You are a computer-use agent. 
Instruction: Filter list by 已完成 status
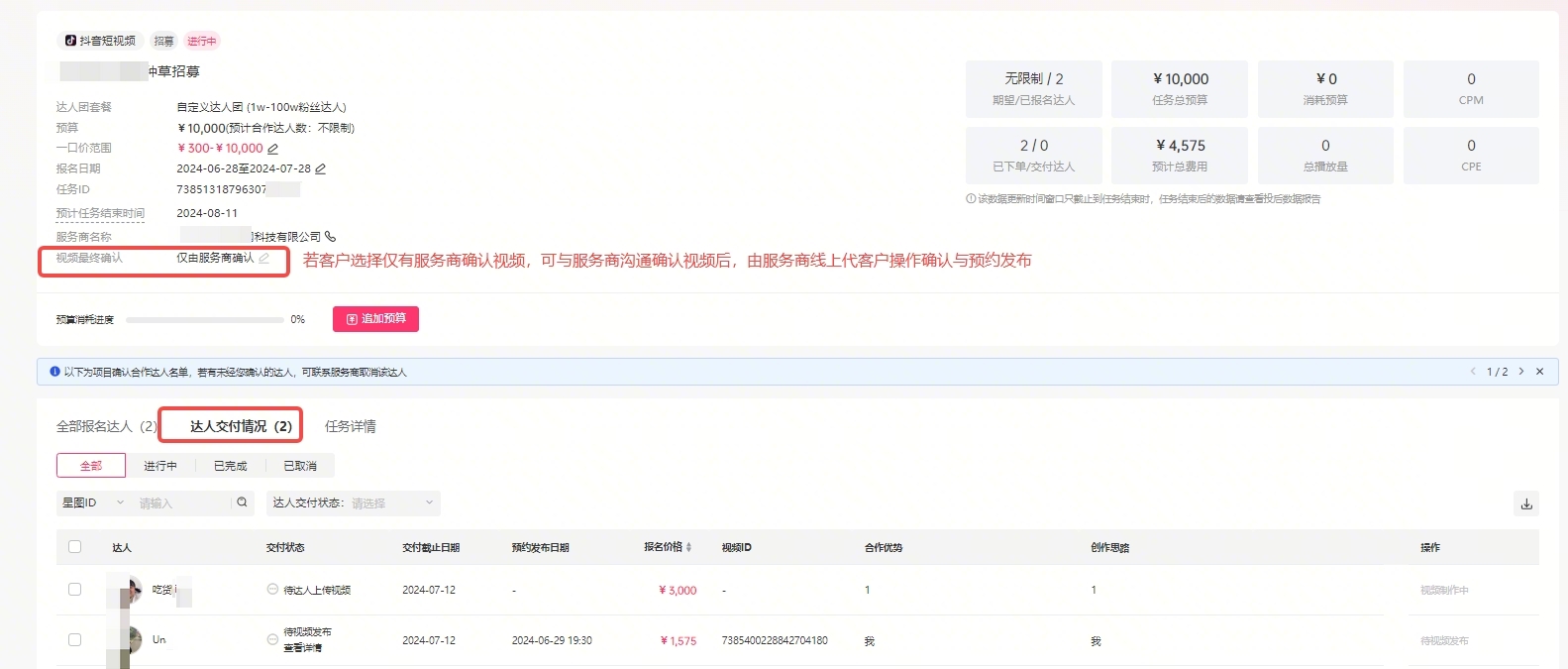pyautogui.click(x=230, y=466)
